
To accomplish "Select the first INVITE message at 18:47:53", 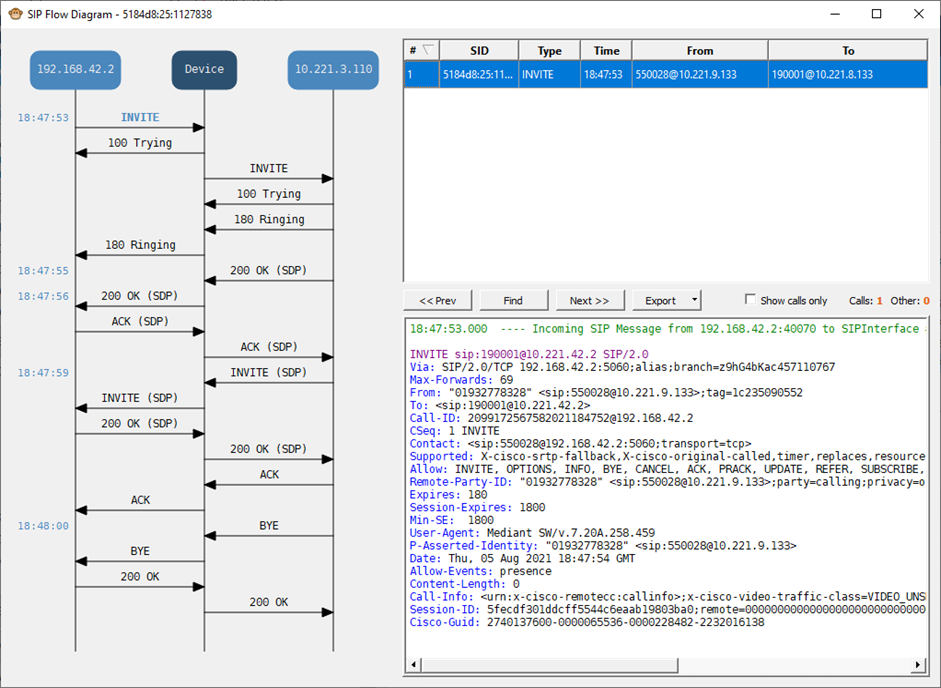I will coord(140,118).
